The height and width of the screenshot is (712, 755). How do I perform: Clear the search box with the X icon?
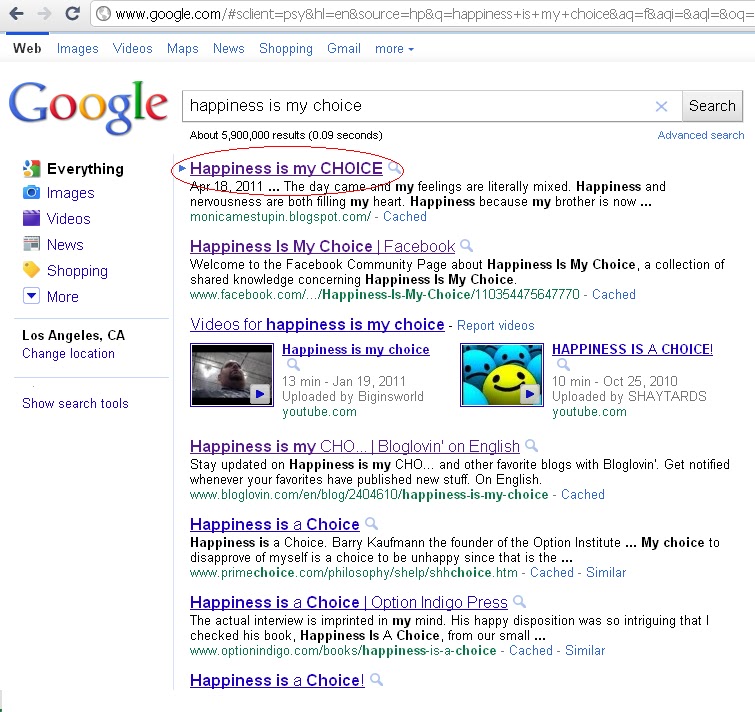[662, 106]
